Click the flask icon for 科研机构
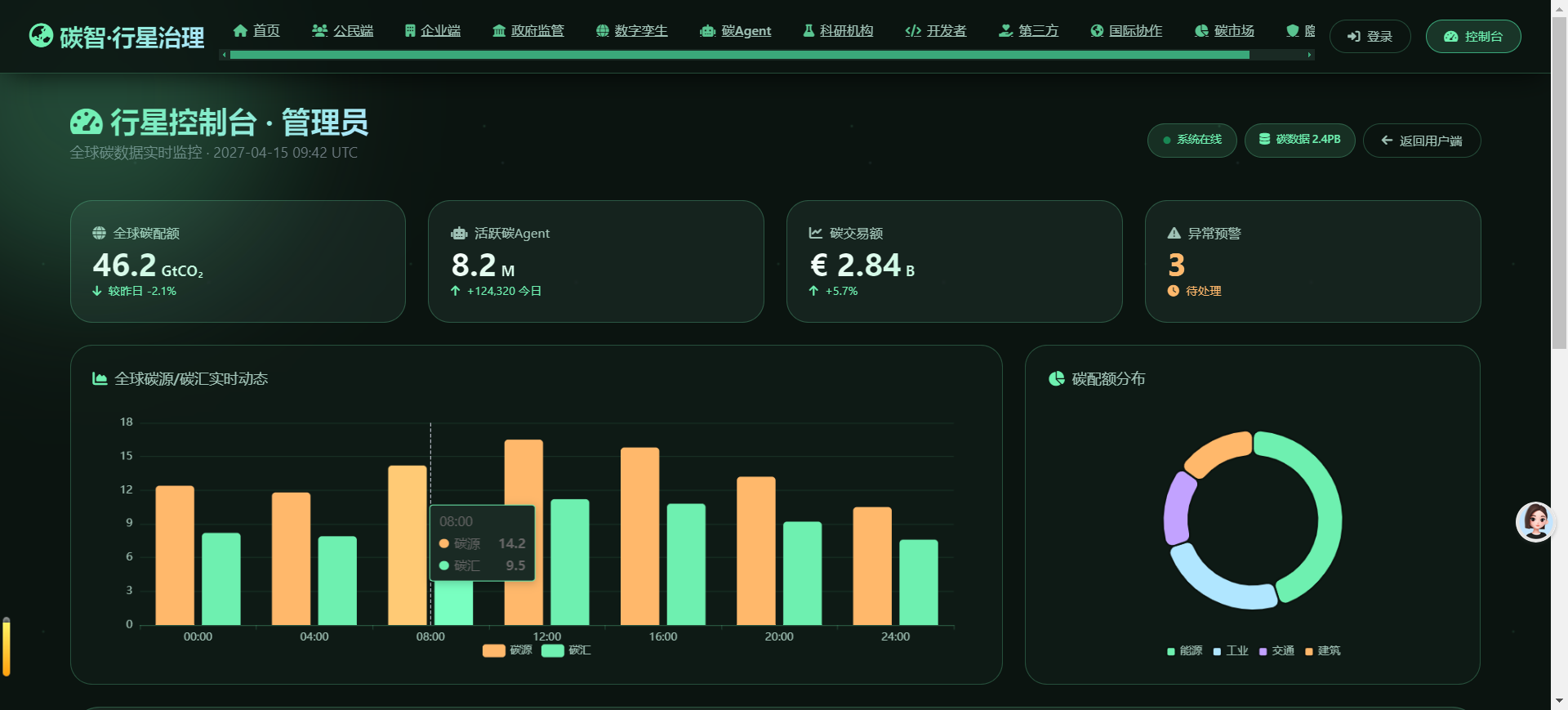 tap(808, 30)
